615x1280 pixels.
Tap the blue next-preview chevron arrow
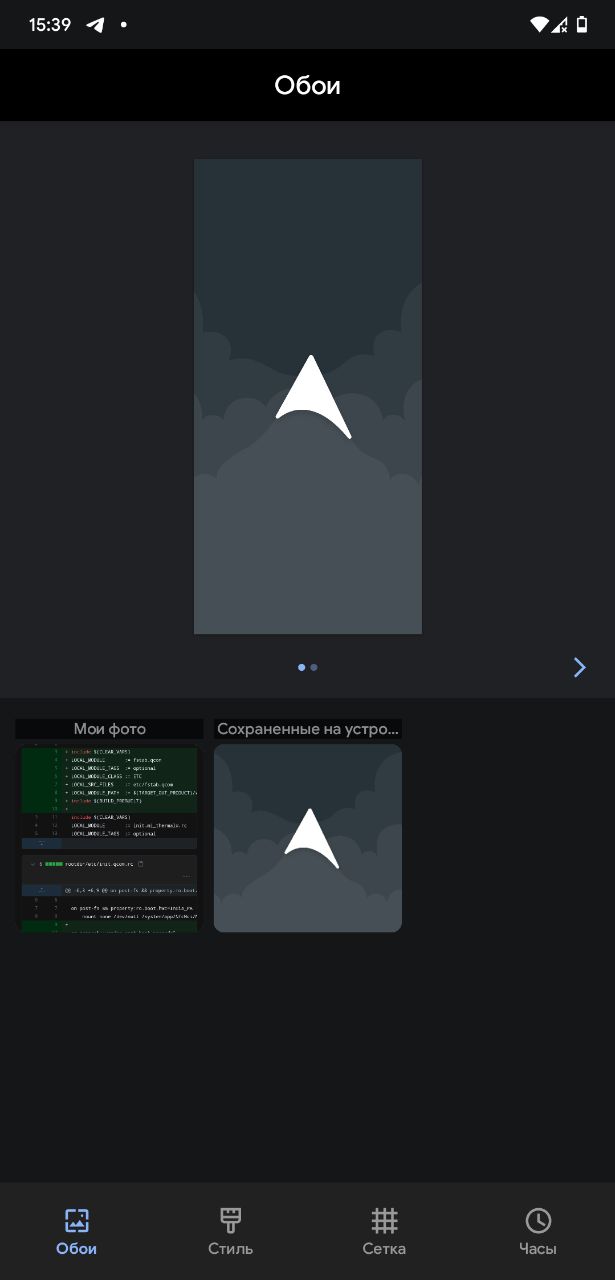(x=580, y=667)
